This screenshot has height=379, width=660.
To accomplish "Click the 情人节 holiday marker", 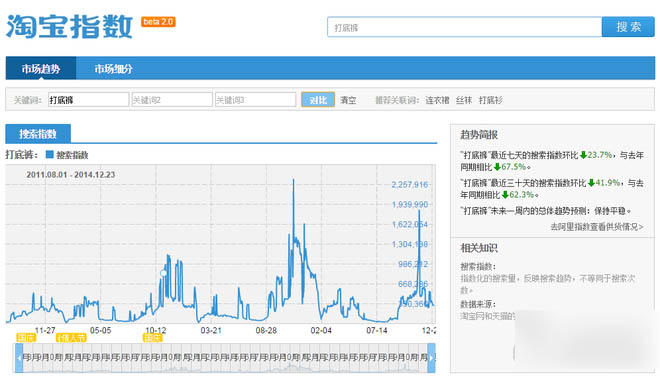I will [x=71, y=338].
